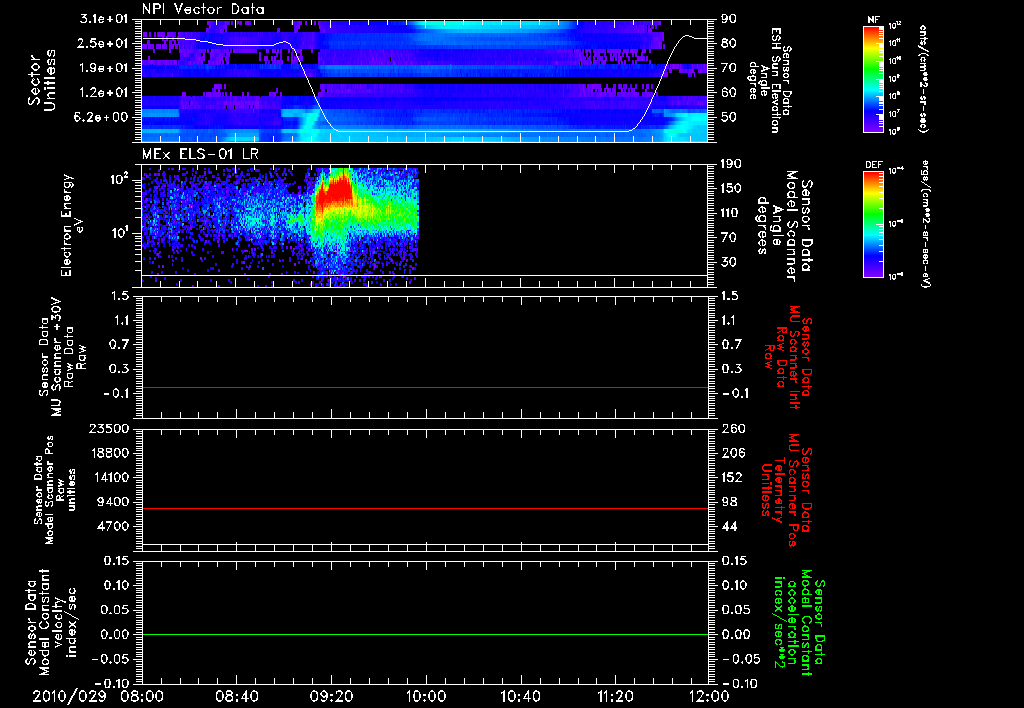Click the 'MU Scanner +30V Raw Data' axis title
The width and height of the screenshot is (1024, 708).
pyautogui.click(x=61, y=357)
